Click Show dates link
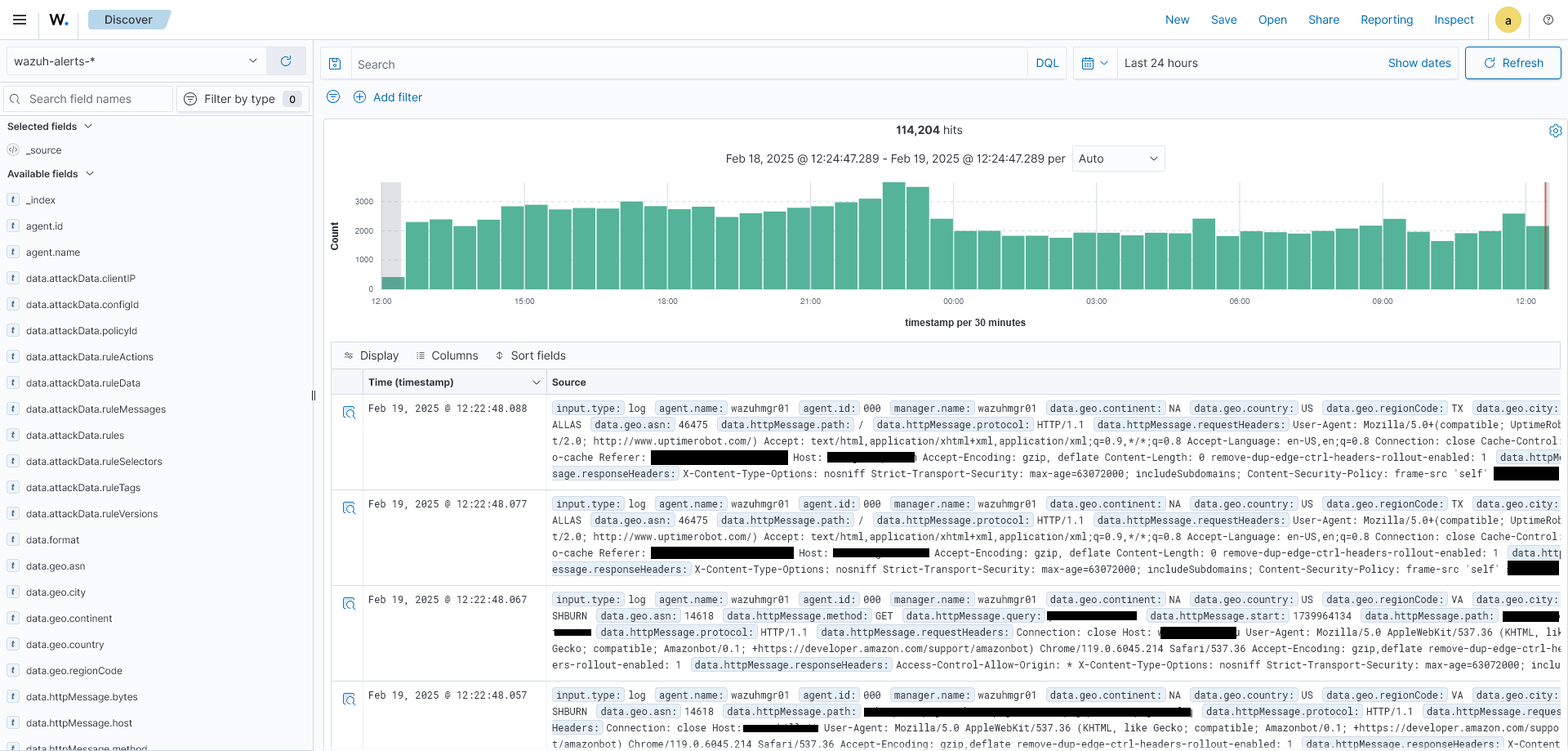Screen dimensions: 1568x751 tap(1419, 63)
